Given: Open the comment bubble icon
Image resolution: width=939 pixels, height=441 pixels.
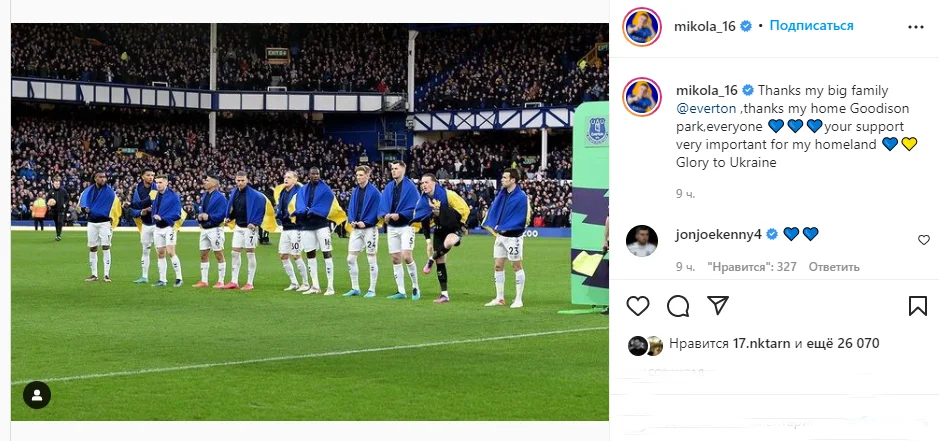Looking at the screenshot, I should click(678, 306).
